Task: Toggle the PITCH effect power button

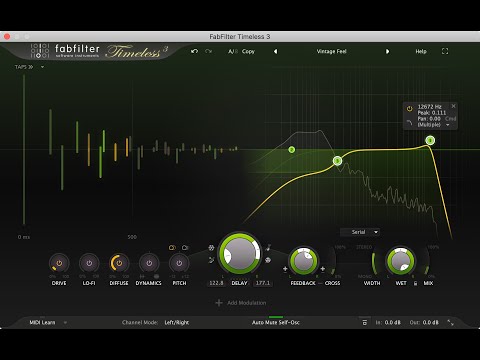Action: 179,263
